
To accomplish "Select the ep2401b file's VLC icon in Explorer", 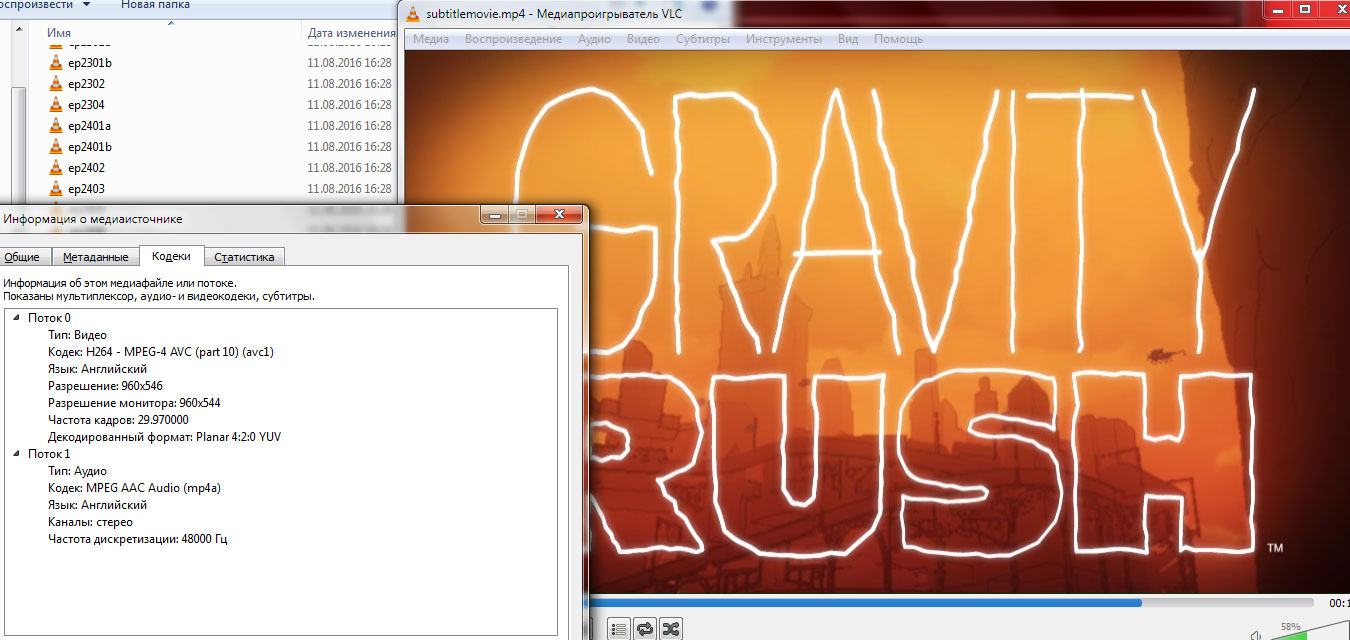I will tap(56, 147).
